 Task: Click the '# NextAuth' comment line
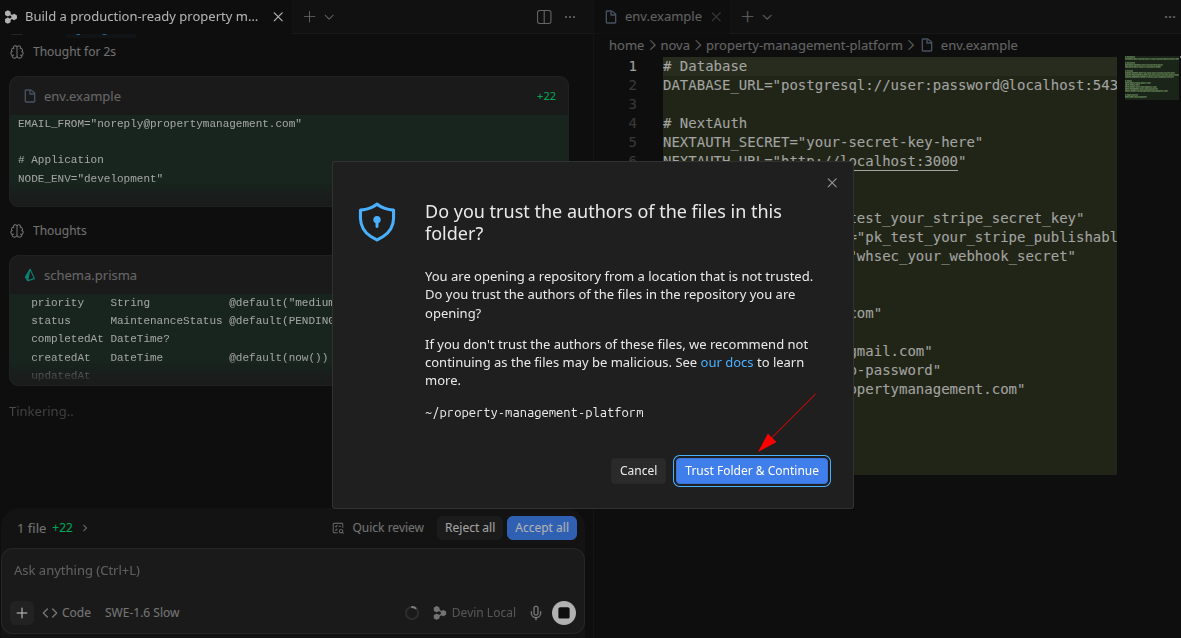705,124
